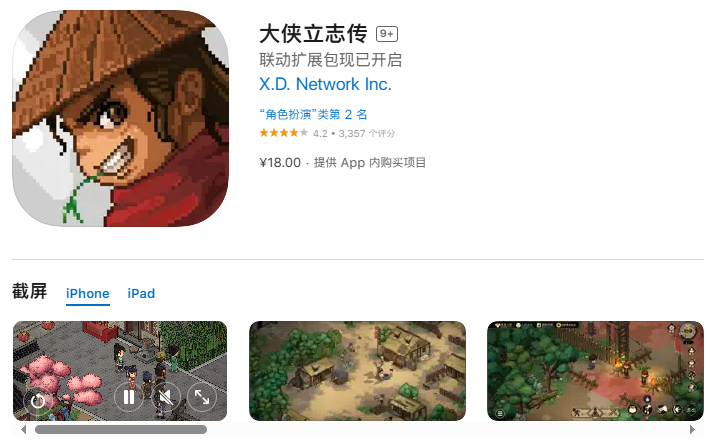Viewport: 712px width, 443px height.
Task: Switch to the iPhone screenshots tab
Action: coord(88,294)
